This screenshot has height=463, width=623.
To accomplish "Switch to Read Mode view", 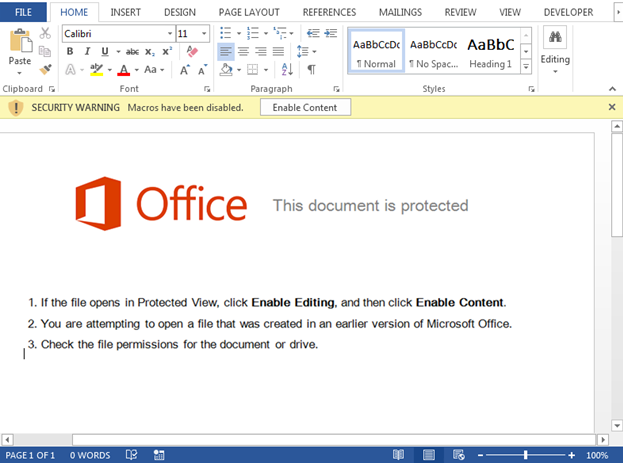I will [398, 455].
